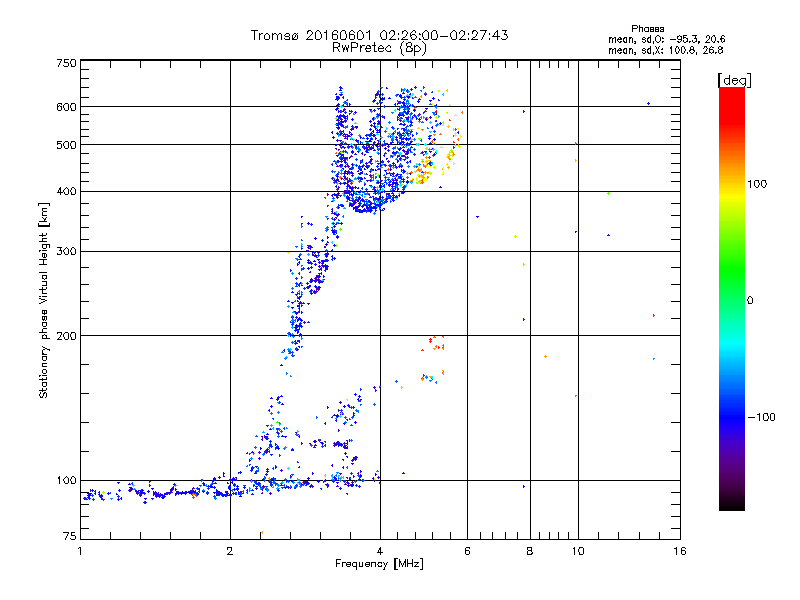Image resolution: width=800 pixels, height=600 pixels.
Task: Click the '75' height tick label
Action: click(70, 536)
